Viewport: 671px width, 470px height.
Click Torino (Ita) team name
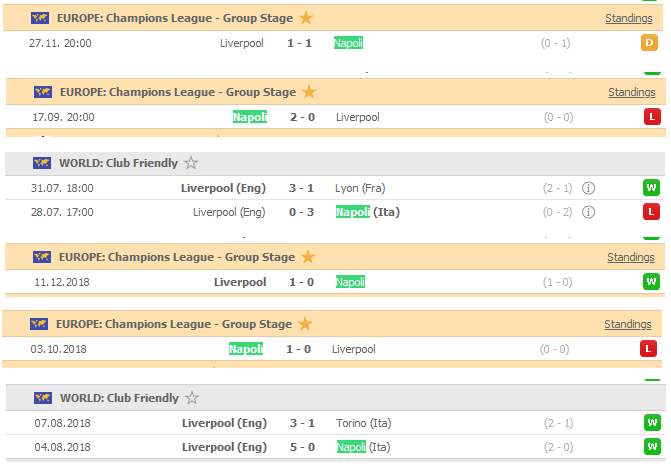pos(363,423)
